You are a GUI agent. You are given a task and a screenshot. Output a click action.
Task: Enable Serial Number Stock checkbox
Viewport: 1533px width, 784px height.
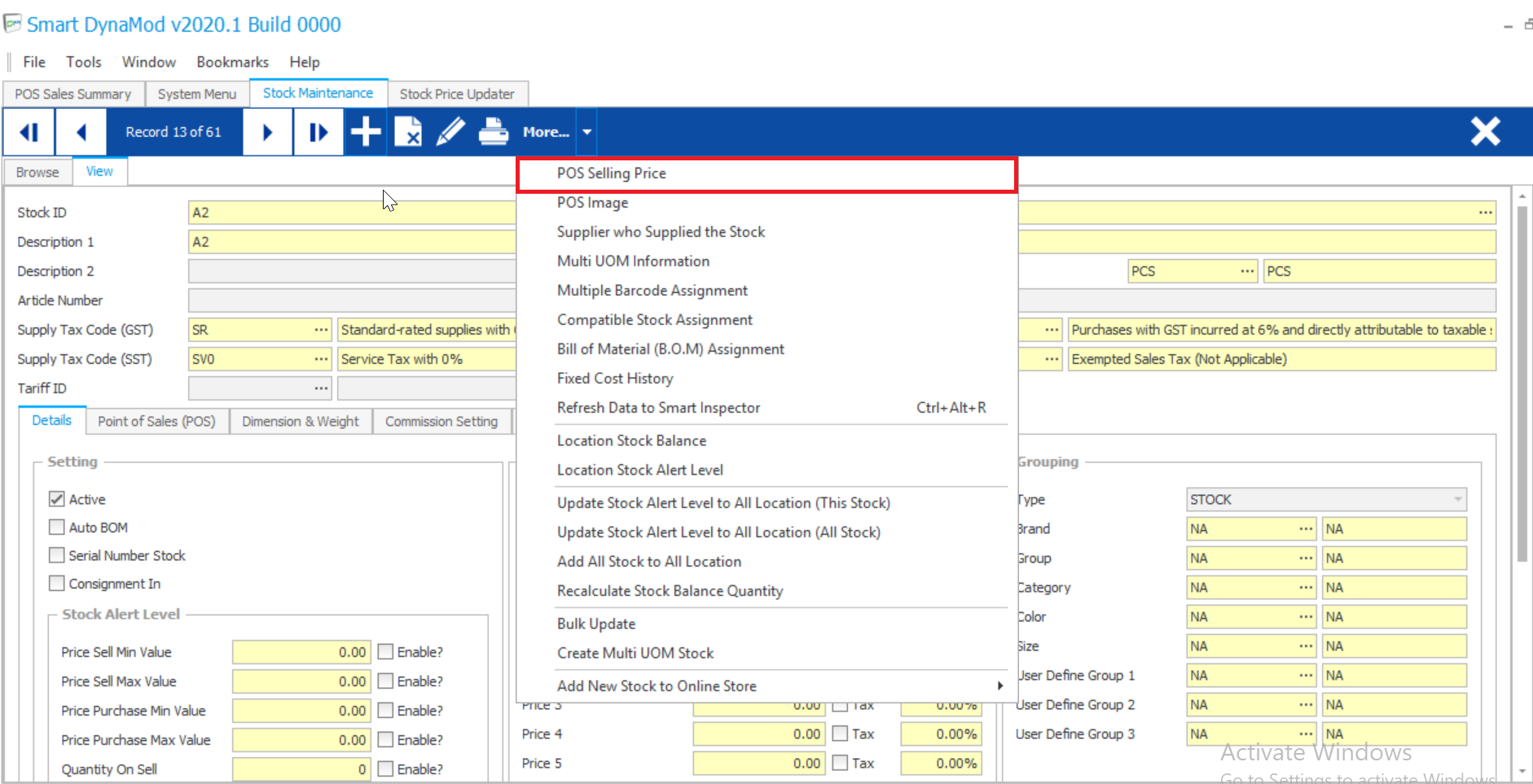click(56, 555)
